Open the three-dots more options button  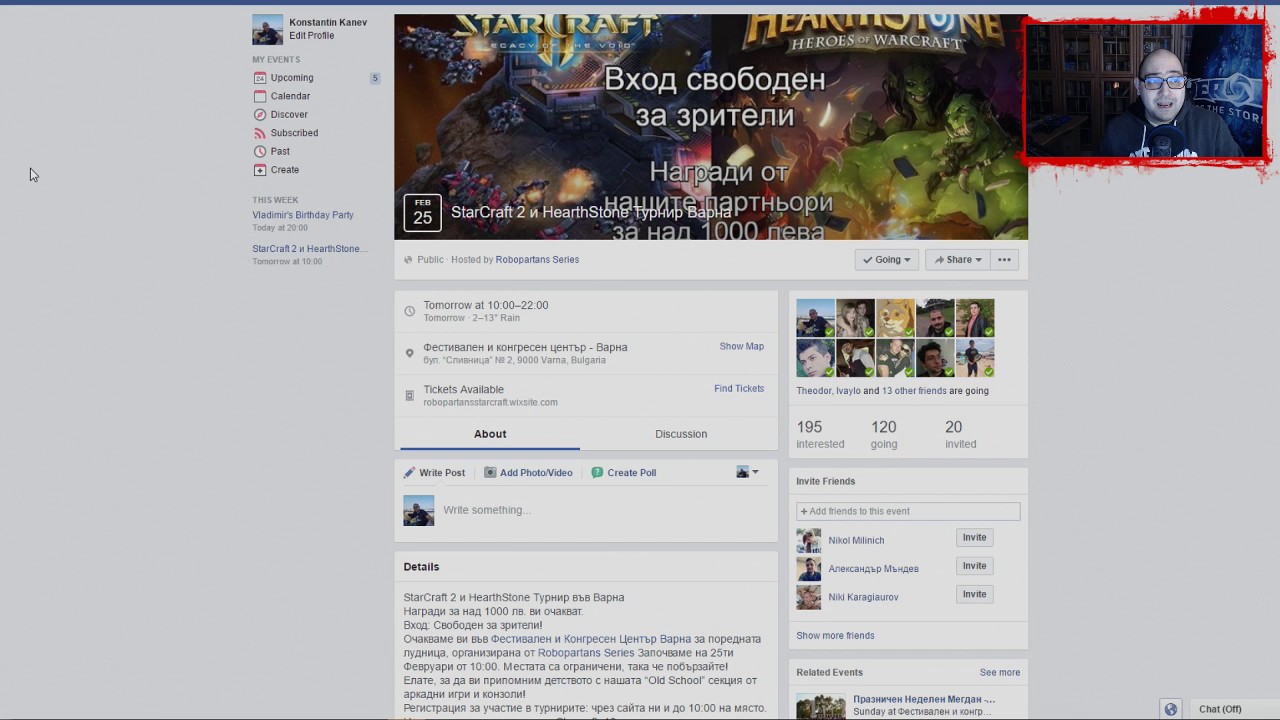tap(1004, 260)
